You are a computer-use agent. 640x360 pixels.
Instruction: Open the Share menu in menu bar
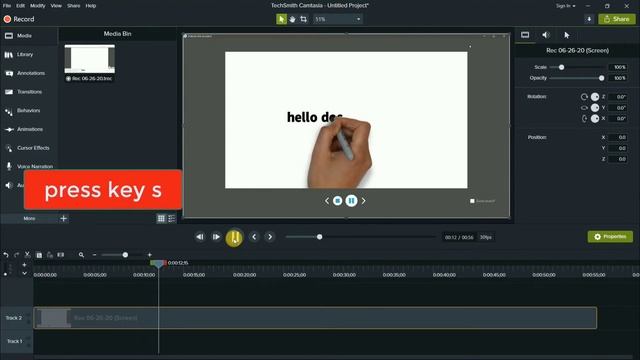coord(73,6)
